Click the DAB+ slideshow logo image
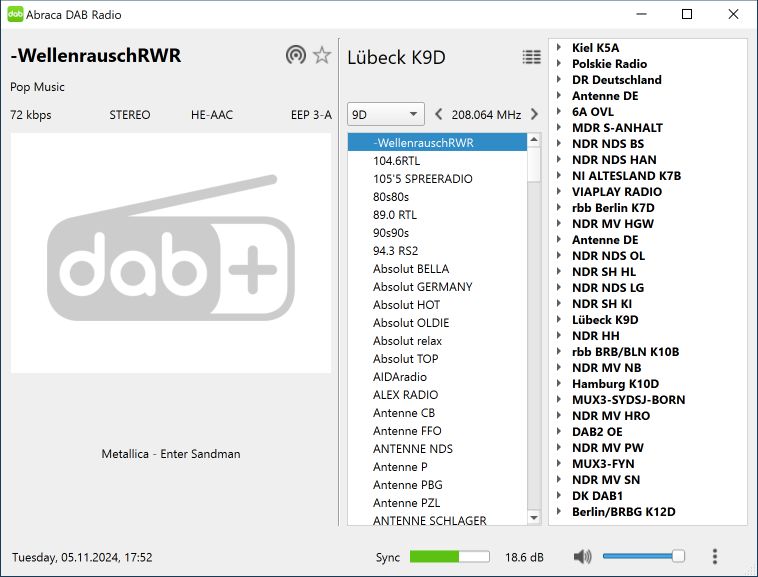 pos(171,253)
